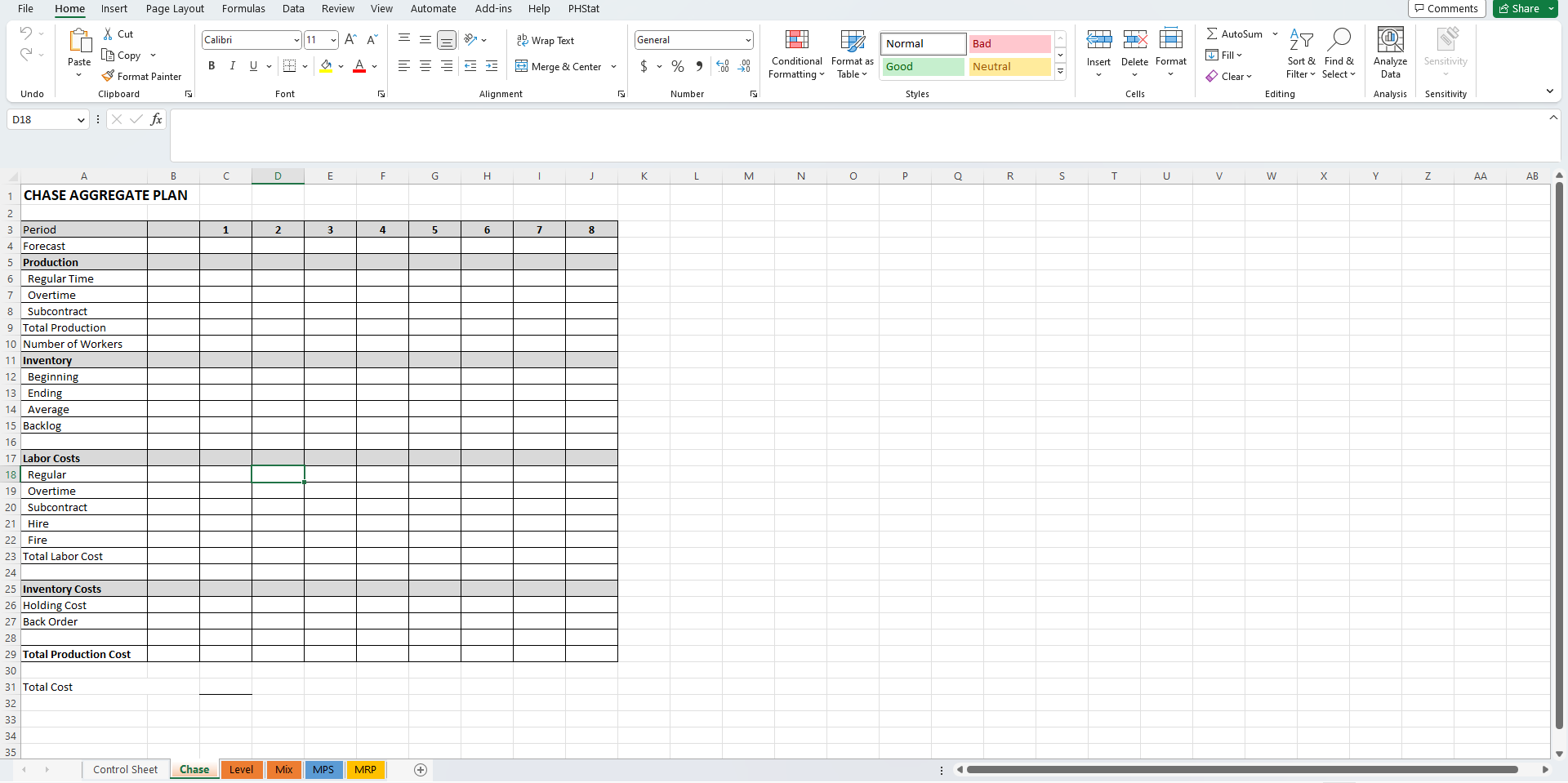Click the Insert cells icon

(1099, 39)
